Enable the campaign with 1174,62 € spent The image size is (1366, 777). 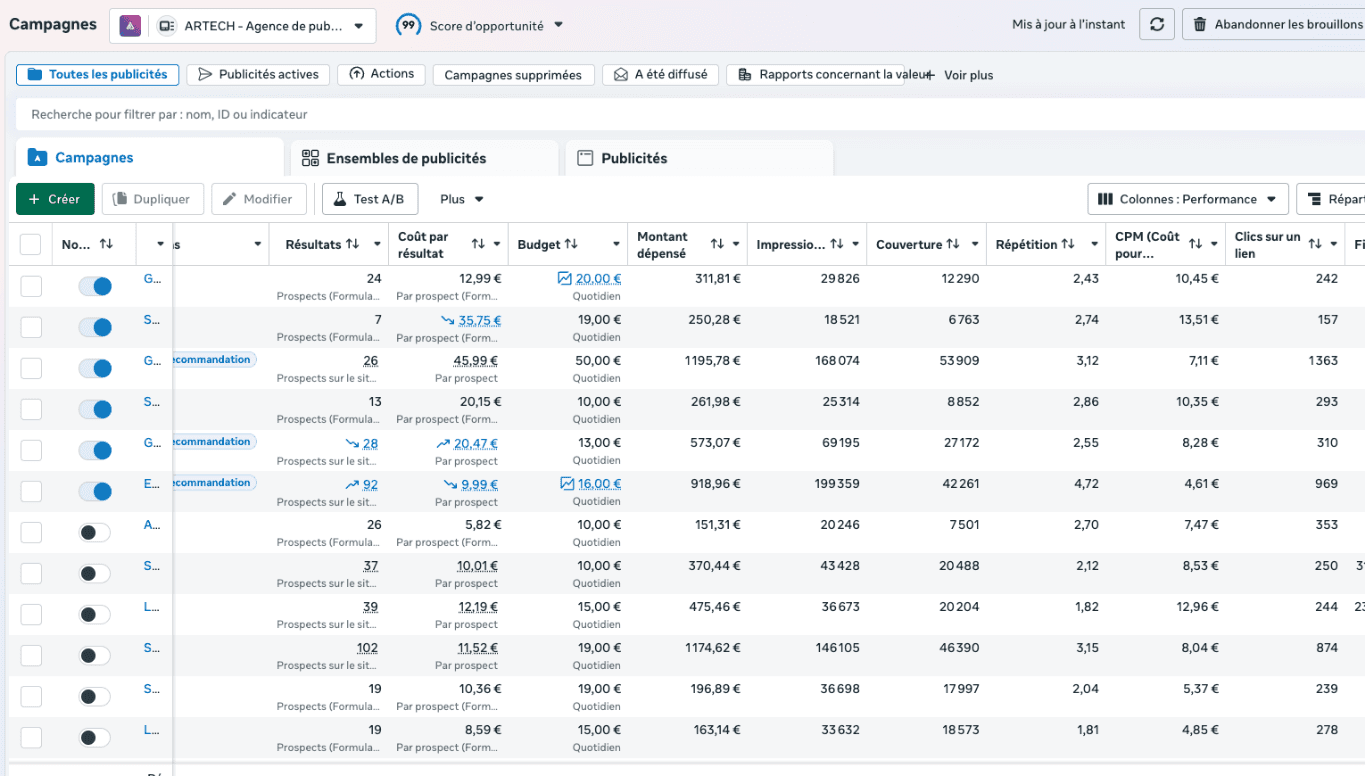[x=95, y=655]
